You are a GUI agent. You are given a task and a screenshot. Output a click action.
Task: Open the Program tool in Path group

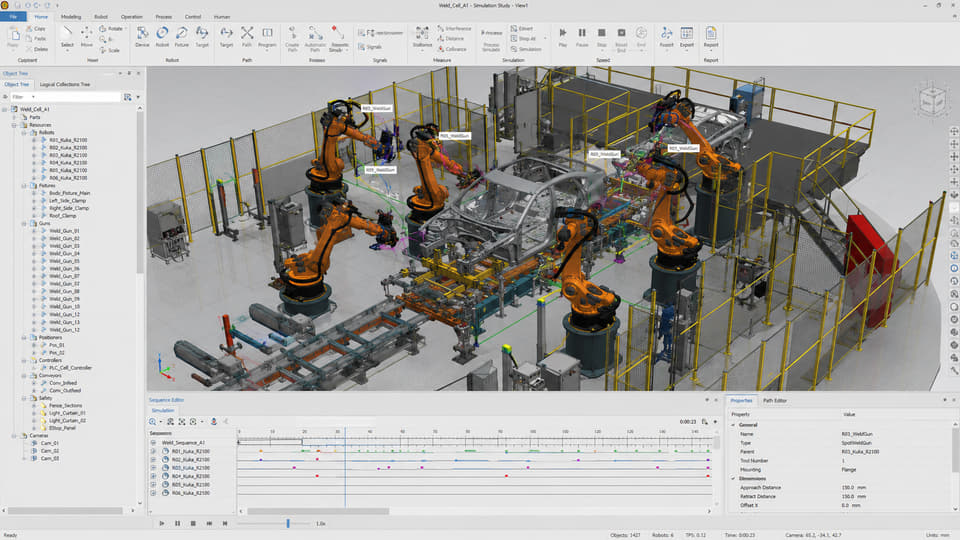point(267,37)
